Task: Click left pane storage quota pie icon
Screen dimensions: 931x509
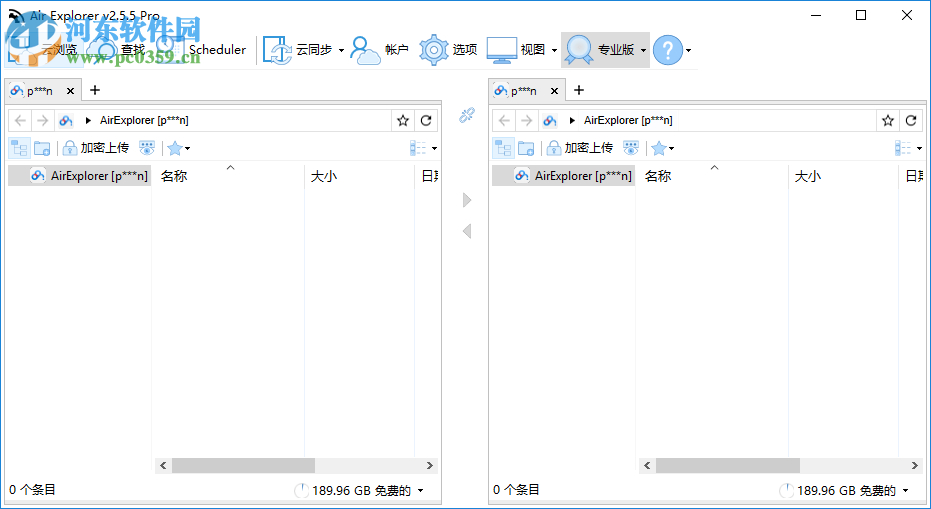Action: click(x=302, y=491)
